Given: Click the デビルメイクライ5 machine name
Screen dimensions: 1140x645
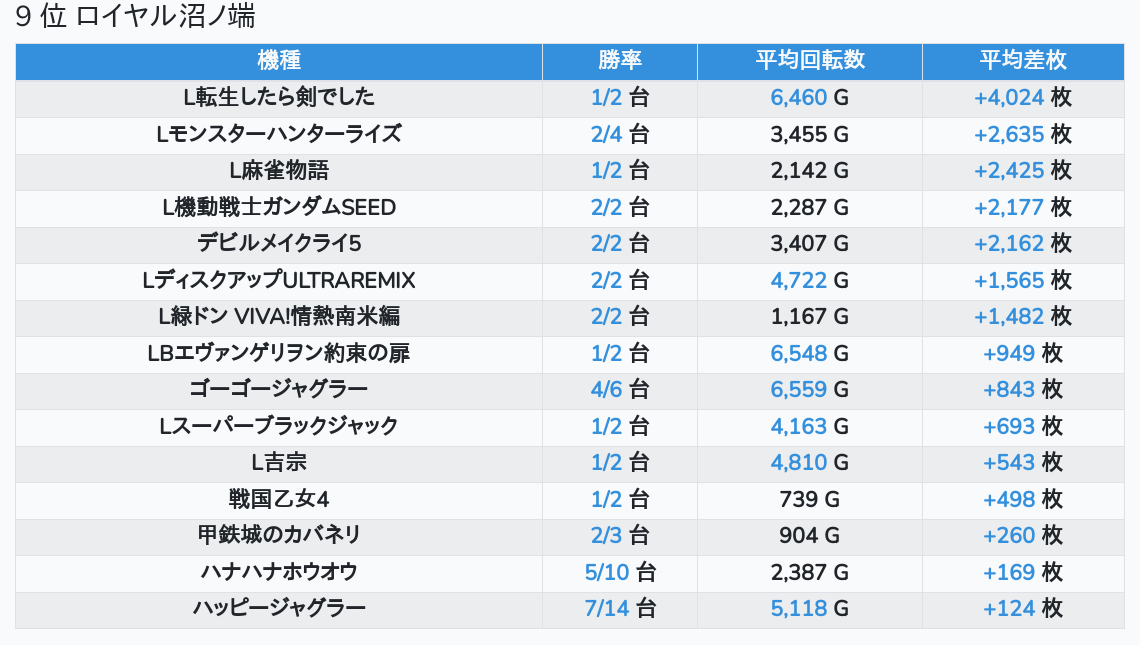Looking at the screenshot, I should coord(279,243).
